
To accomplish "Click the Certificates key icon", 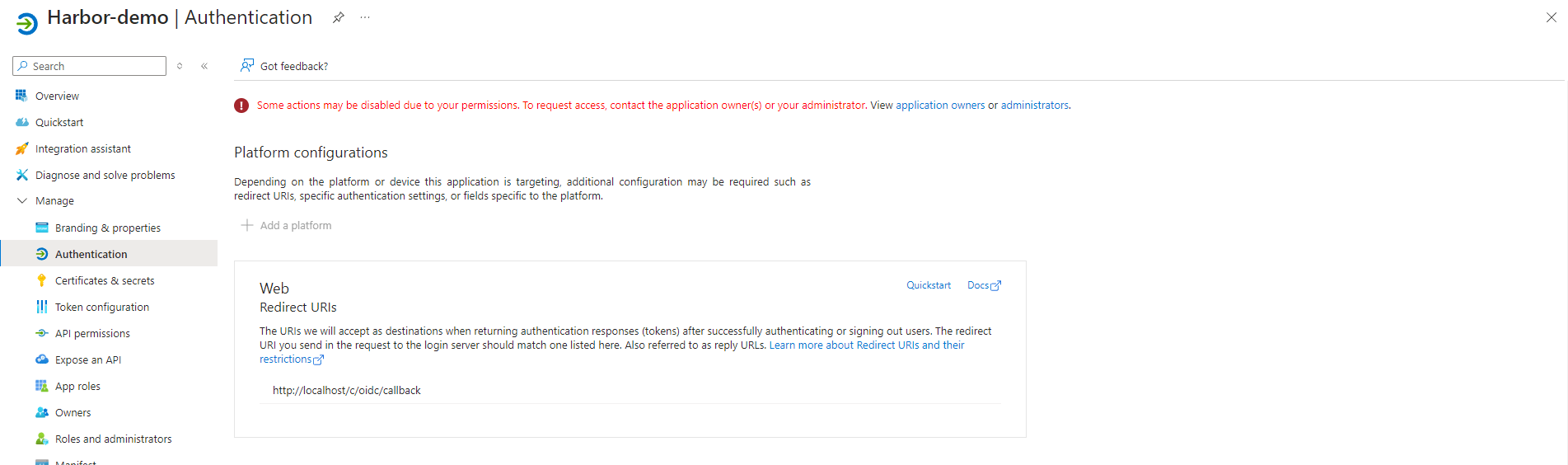I will [42, 280].
